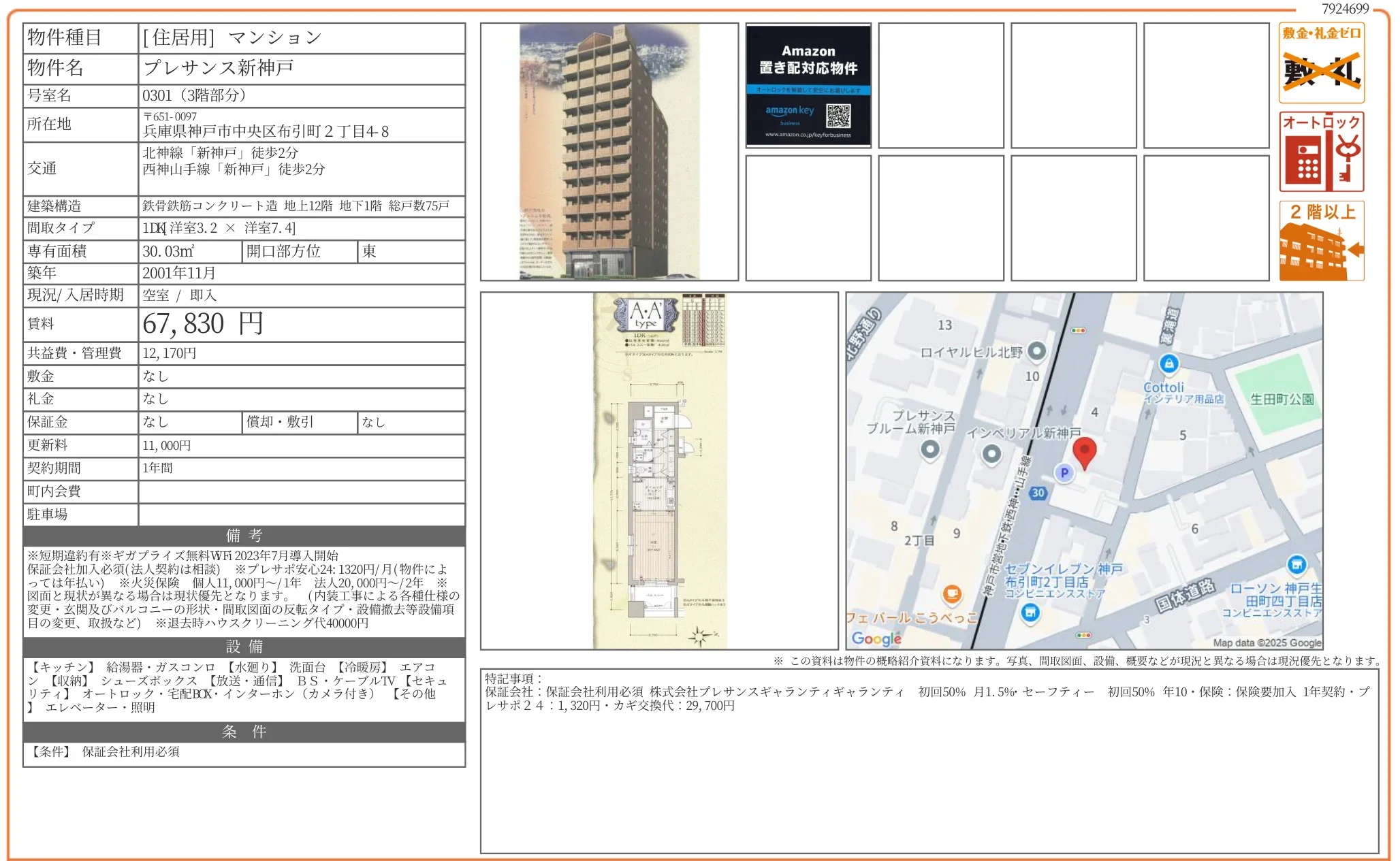Click the ロイヤルヒル北野 map marker
1400x861 pixels.
click(1036, 351)
